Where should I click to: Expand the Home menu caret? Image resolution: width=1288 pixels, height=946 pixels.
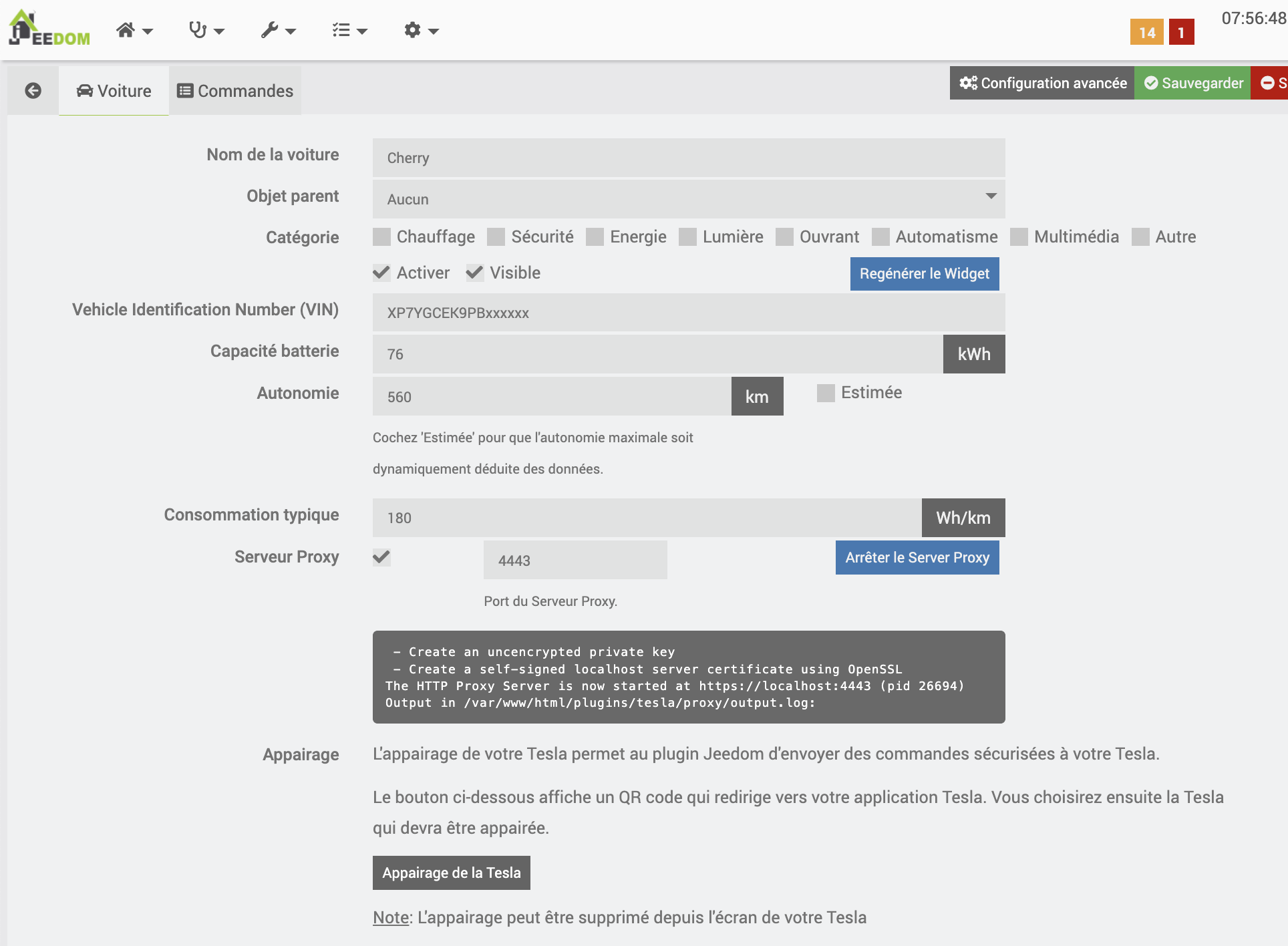coord(148,31)
